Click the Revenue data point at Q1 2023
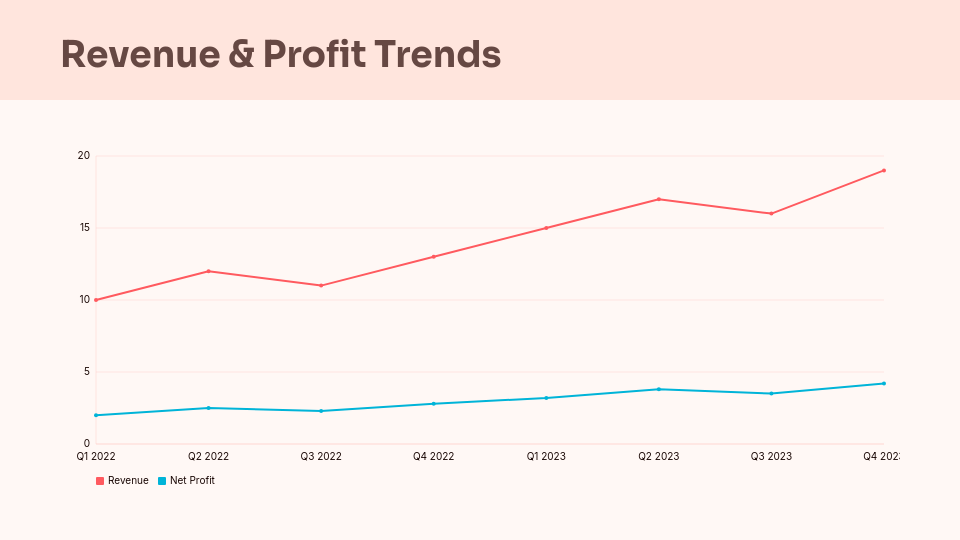The image size is (960, 540). pos(546,228)
